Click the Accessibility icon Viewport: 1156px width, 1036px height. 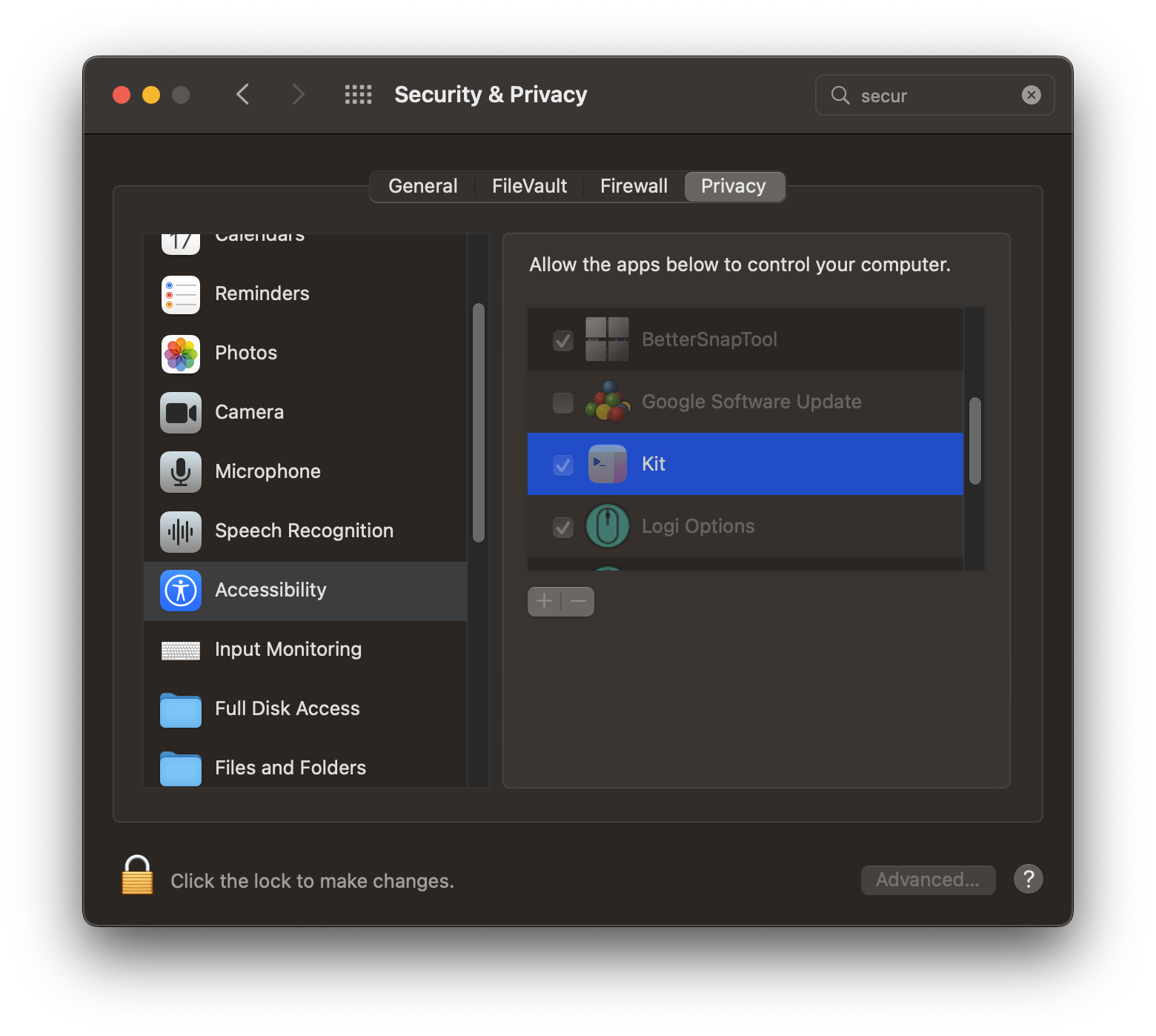click(181, 591)
